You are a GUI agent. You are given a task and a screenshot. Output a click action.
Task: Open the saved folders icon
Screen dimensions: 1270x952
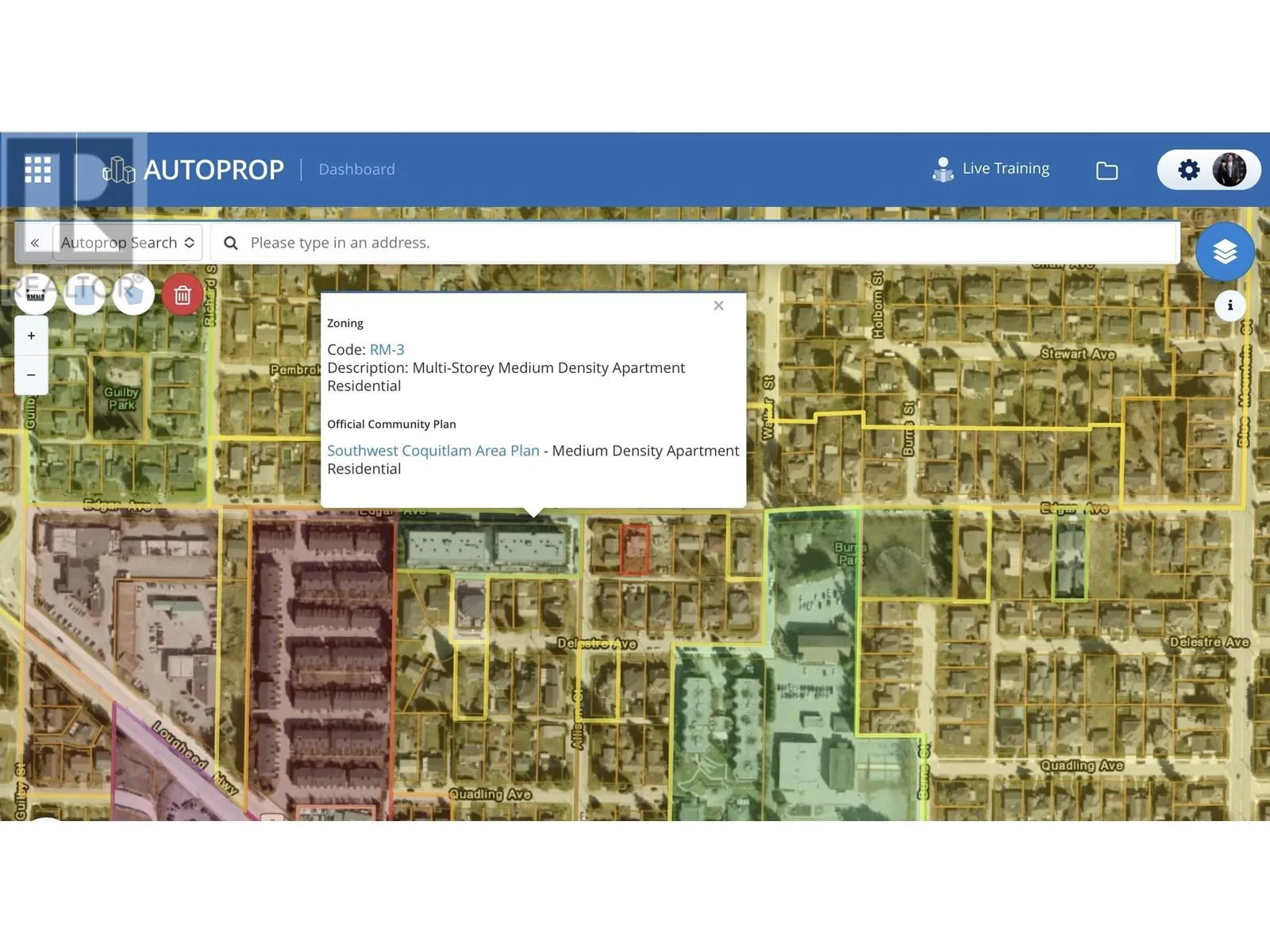click(1106, 170)
